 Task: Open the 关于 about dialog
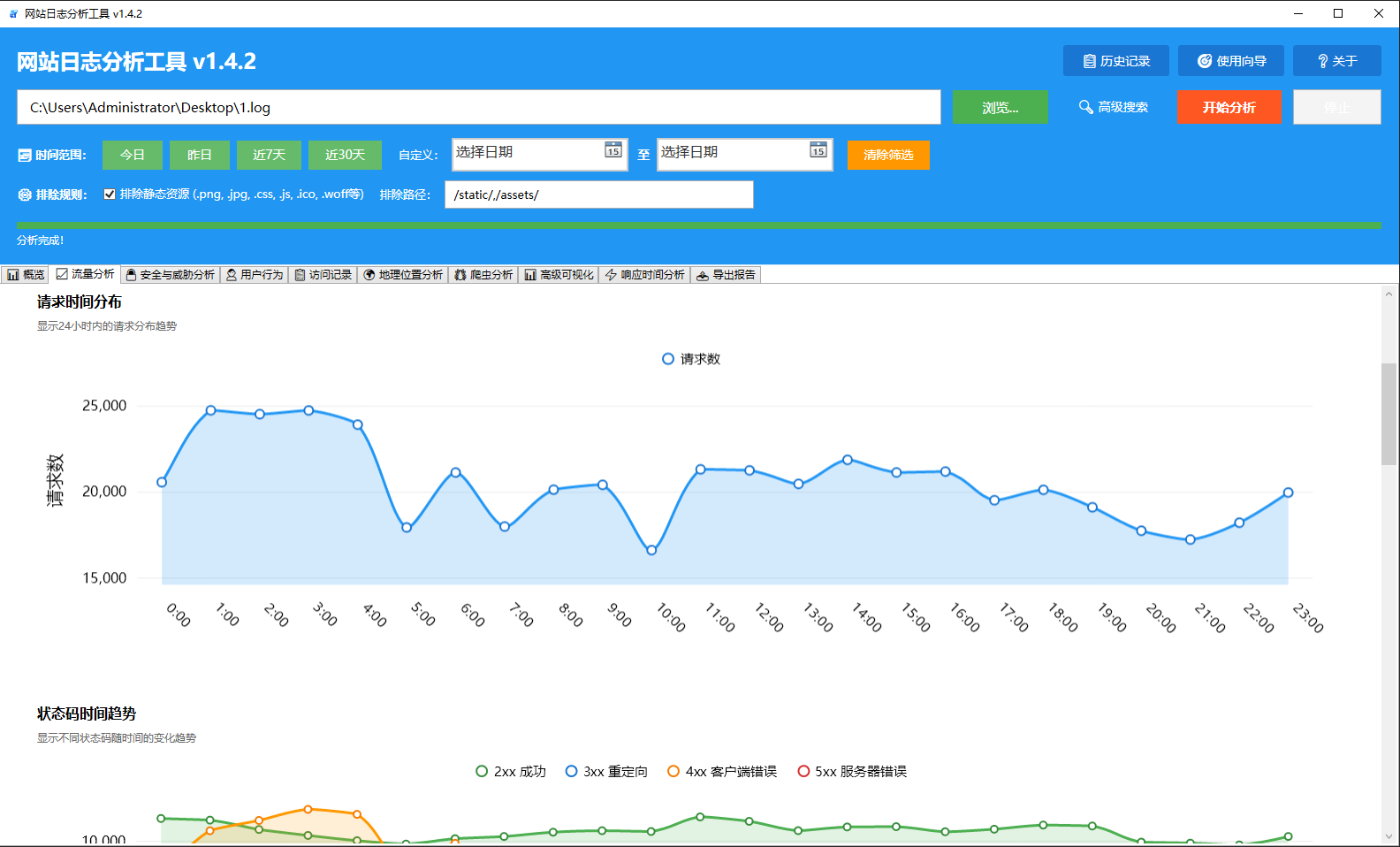1336,61
